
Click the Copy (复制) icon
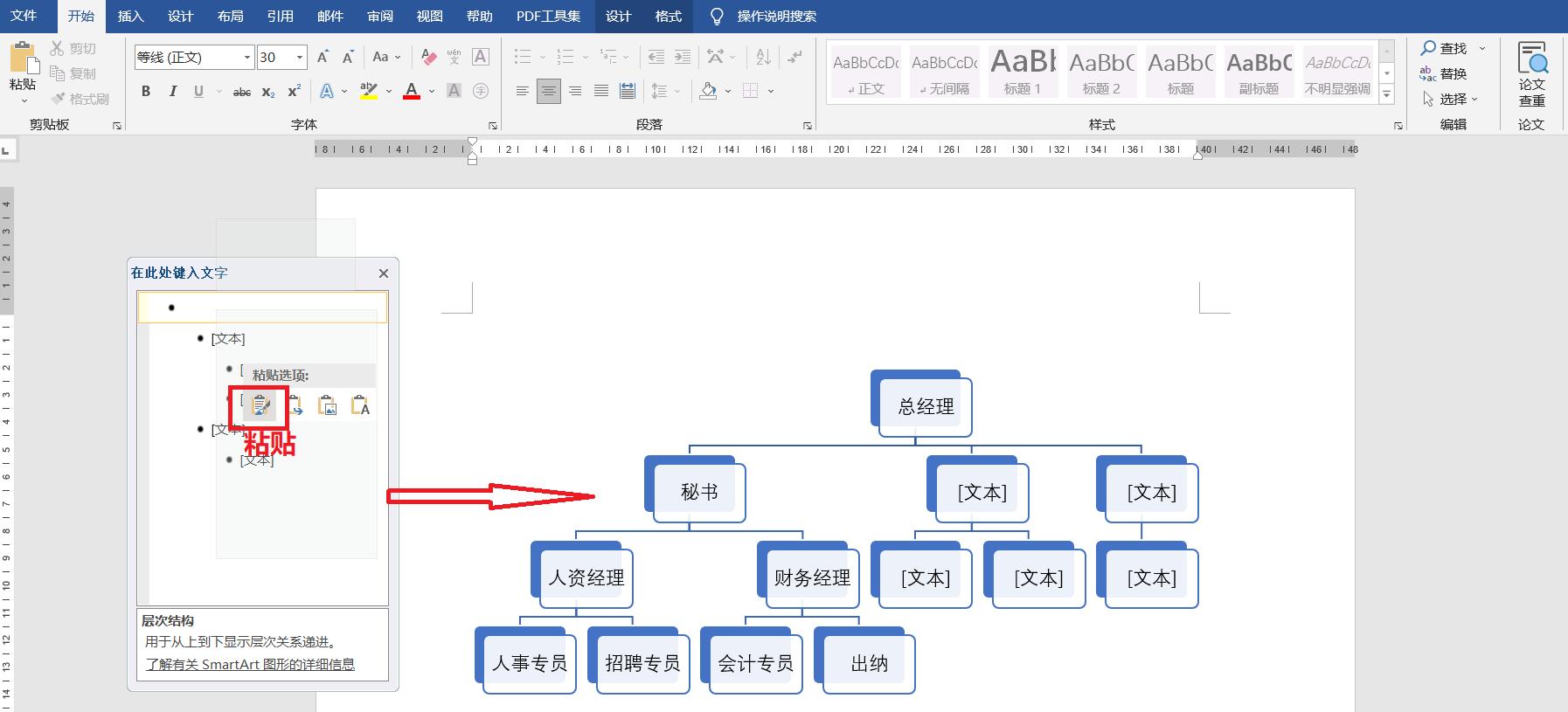click(58, 73)
